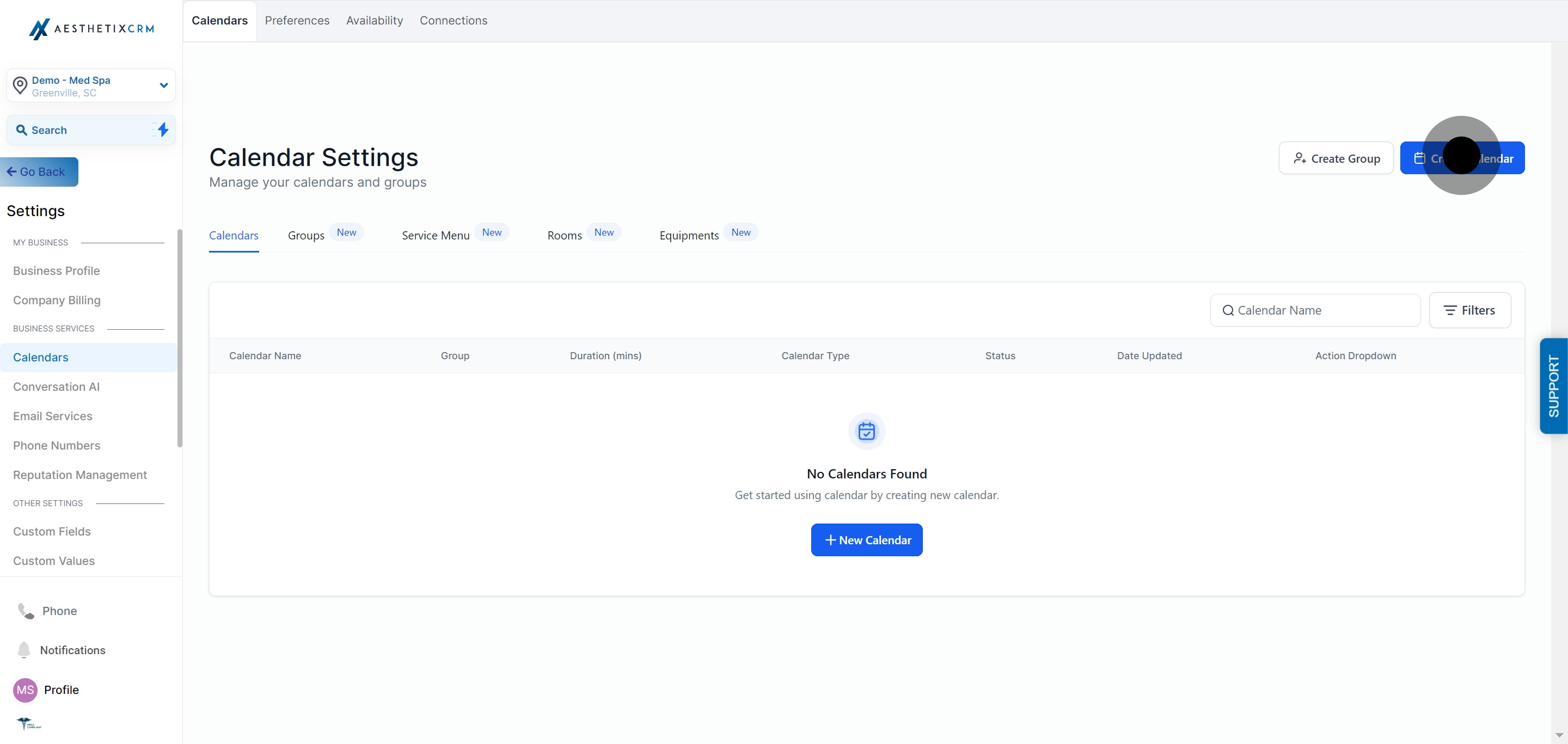Click the Create Group button
1568x744 pixels.
tap(1336, 157)
